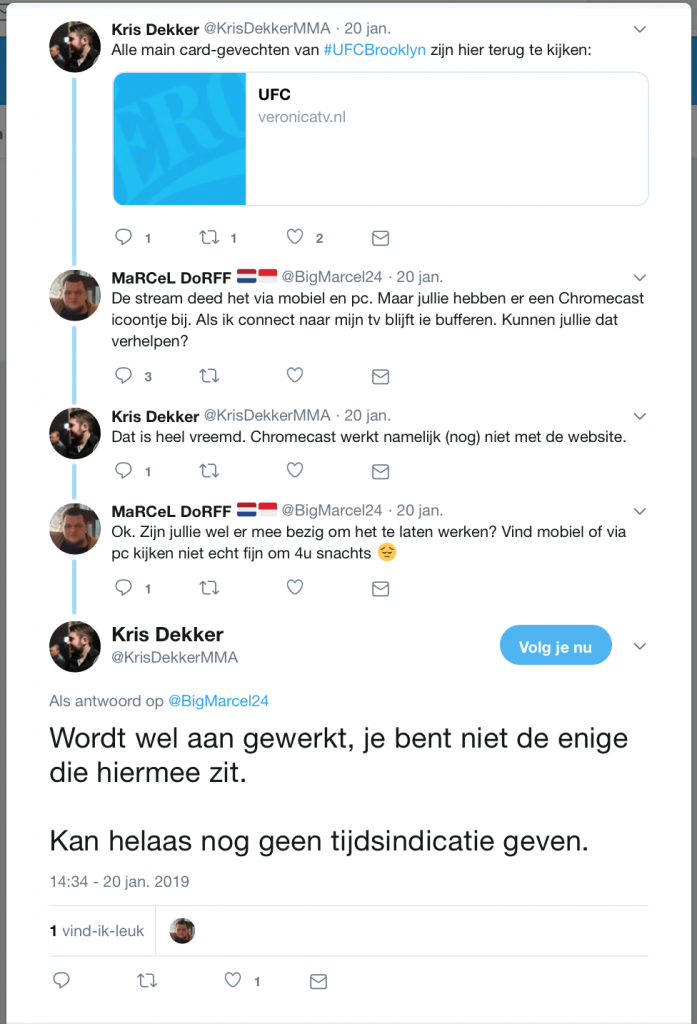Open MaRCeL DoRFF's profile picture
Screen dimensions: 697x1024
[x=74, y=296]
